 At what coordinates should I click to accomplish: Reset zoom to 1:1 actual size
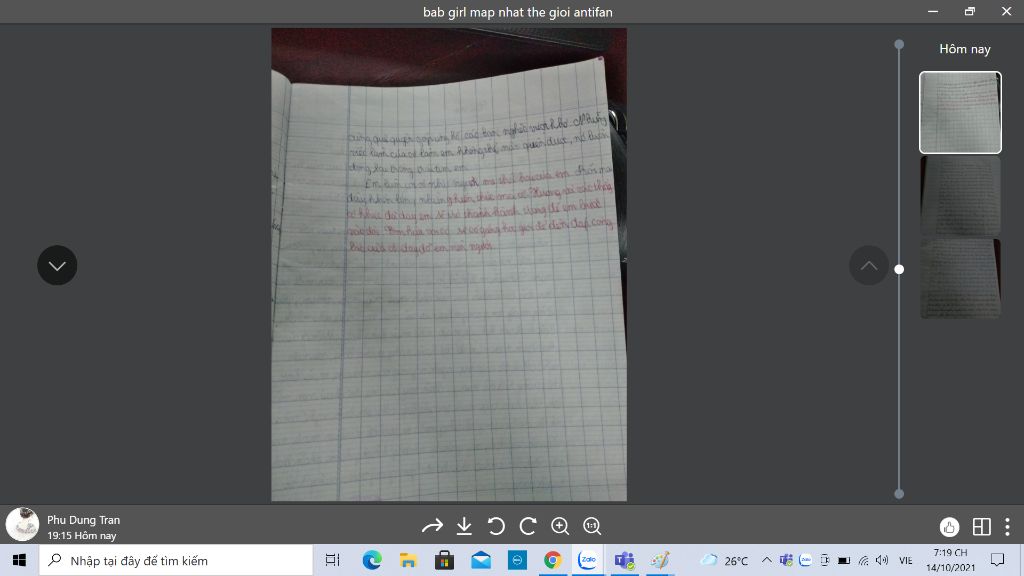(592, 526)
